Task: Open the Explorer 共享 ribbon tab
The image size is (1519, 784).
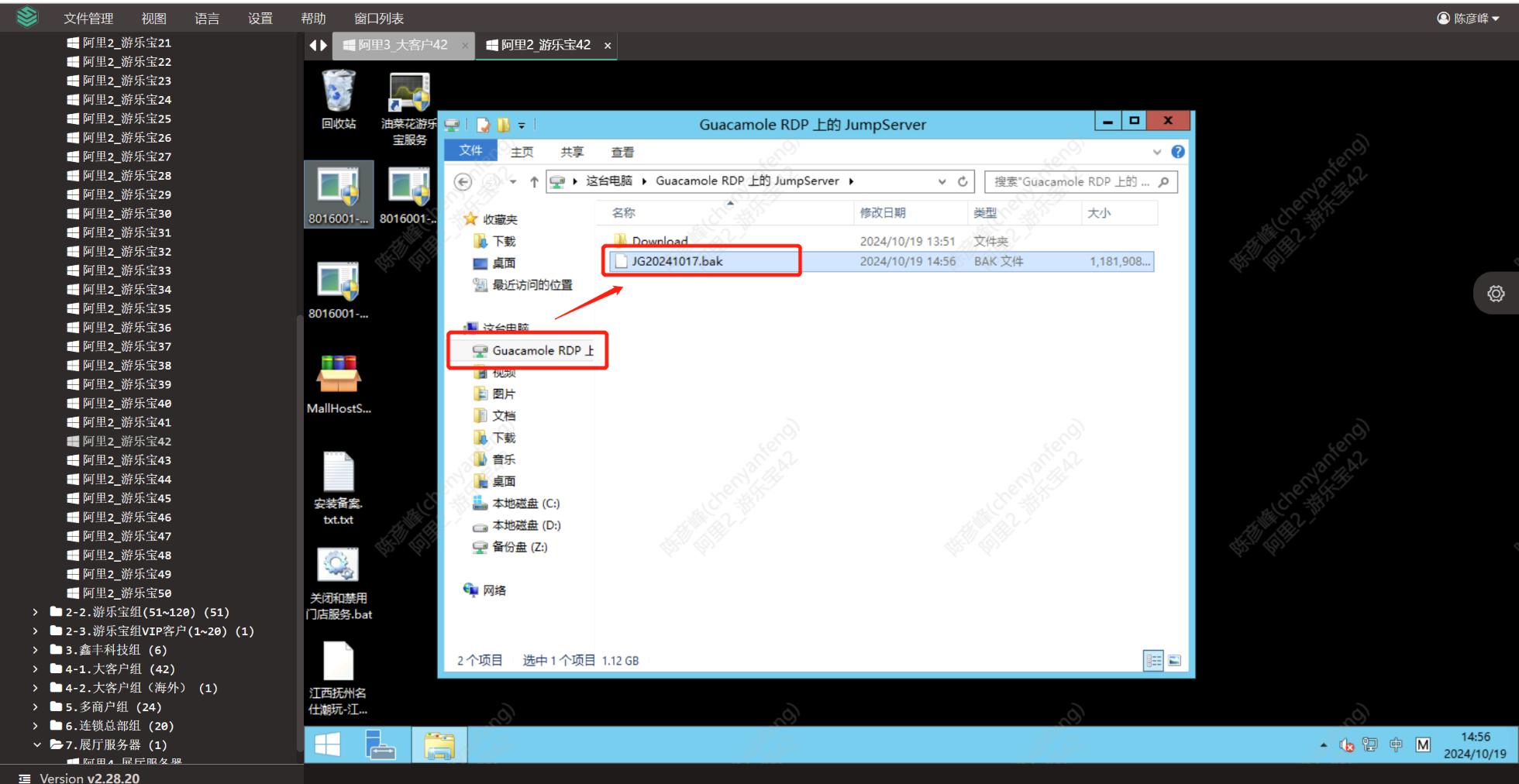Action: point(572,152)
